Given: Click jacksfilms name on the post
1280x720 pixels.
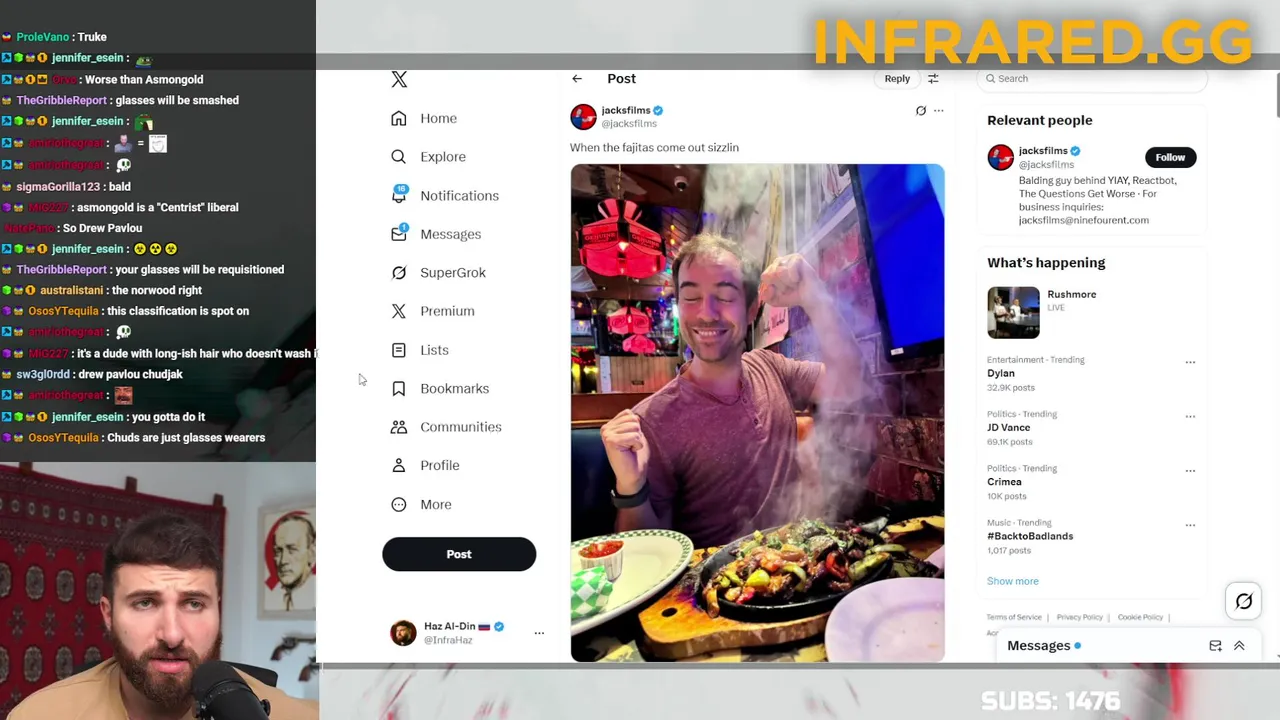Looking at the screenshot, I should (x=626, y=110).
